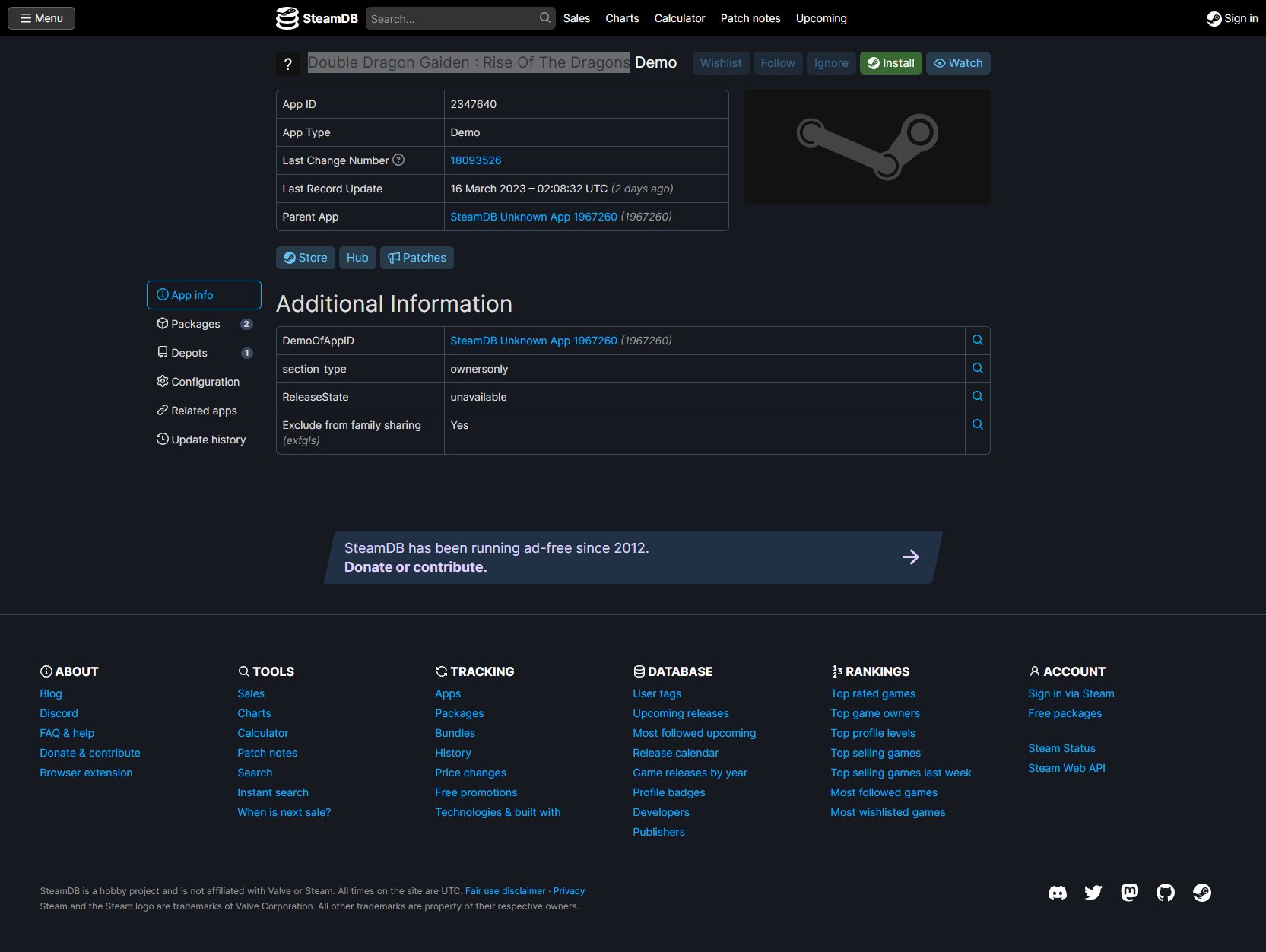The width and height of the screenshot is (1266, 952).
Task: Open Sales in top navigation
Action: (x=576, y=18)
